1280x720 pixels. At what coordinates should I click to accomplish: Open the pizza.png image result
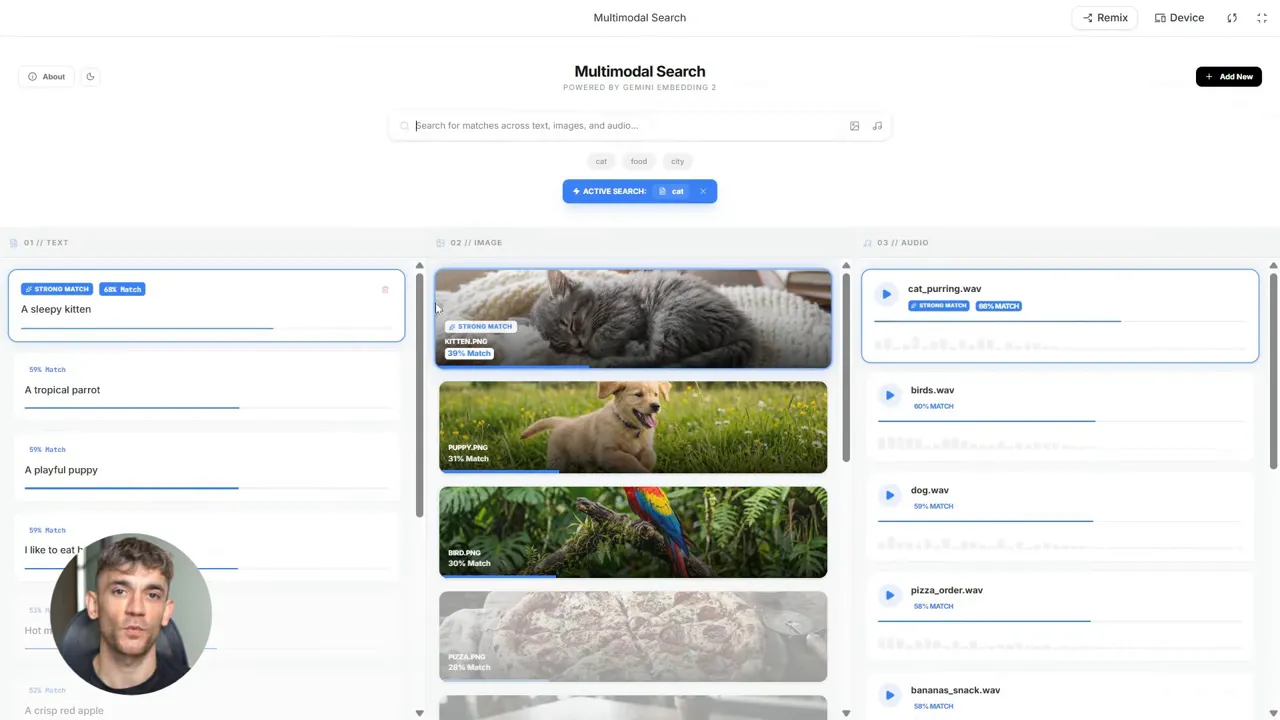[633, 636]
